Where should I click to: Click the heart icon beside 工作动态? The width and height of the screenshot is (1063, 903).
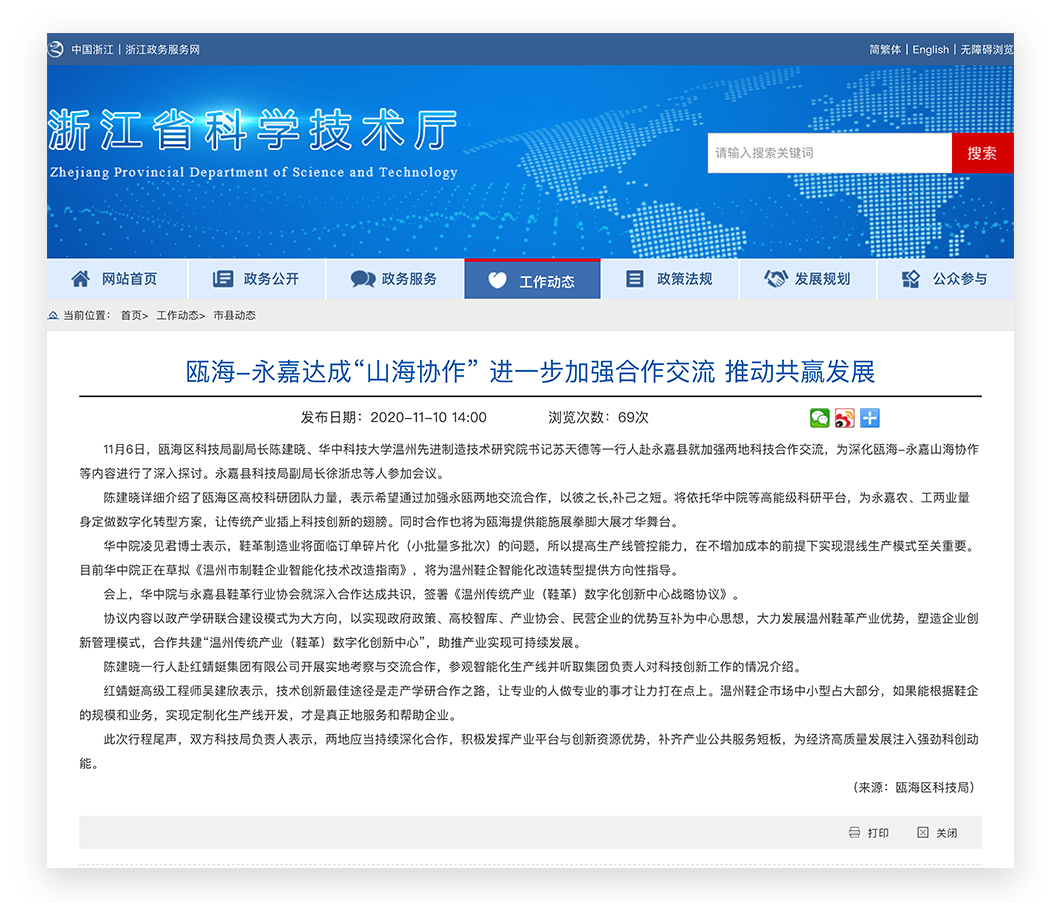tap(498, 280)
